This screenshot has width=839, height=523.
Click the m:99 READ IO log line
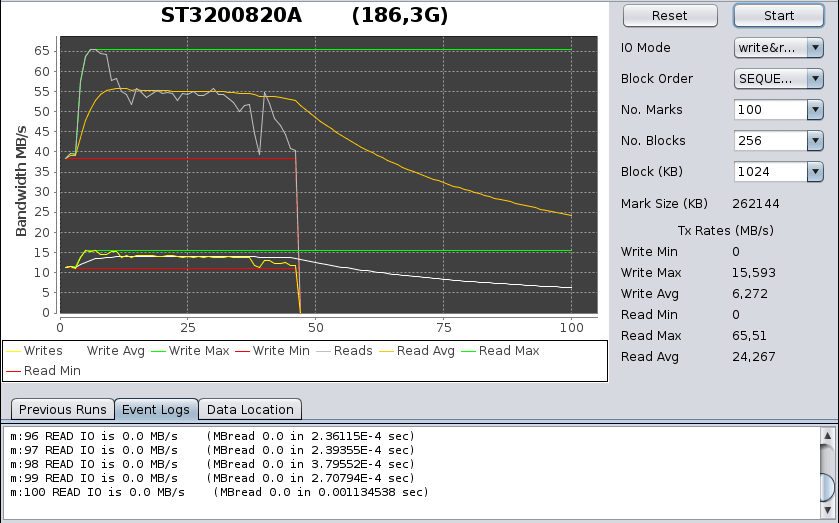[212, 478]
